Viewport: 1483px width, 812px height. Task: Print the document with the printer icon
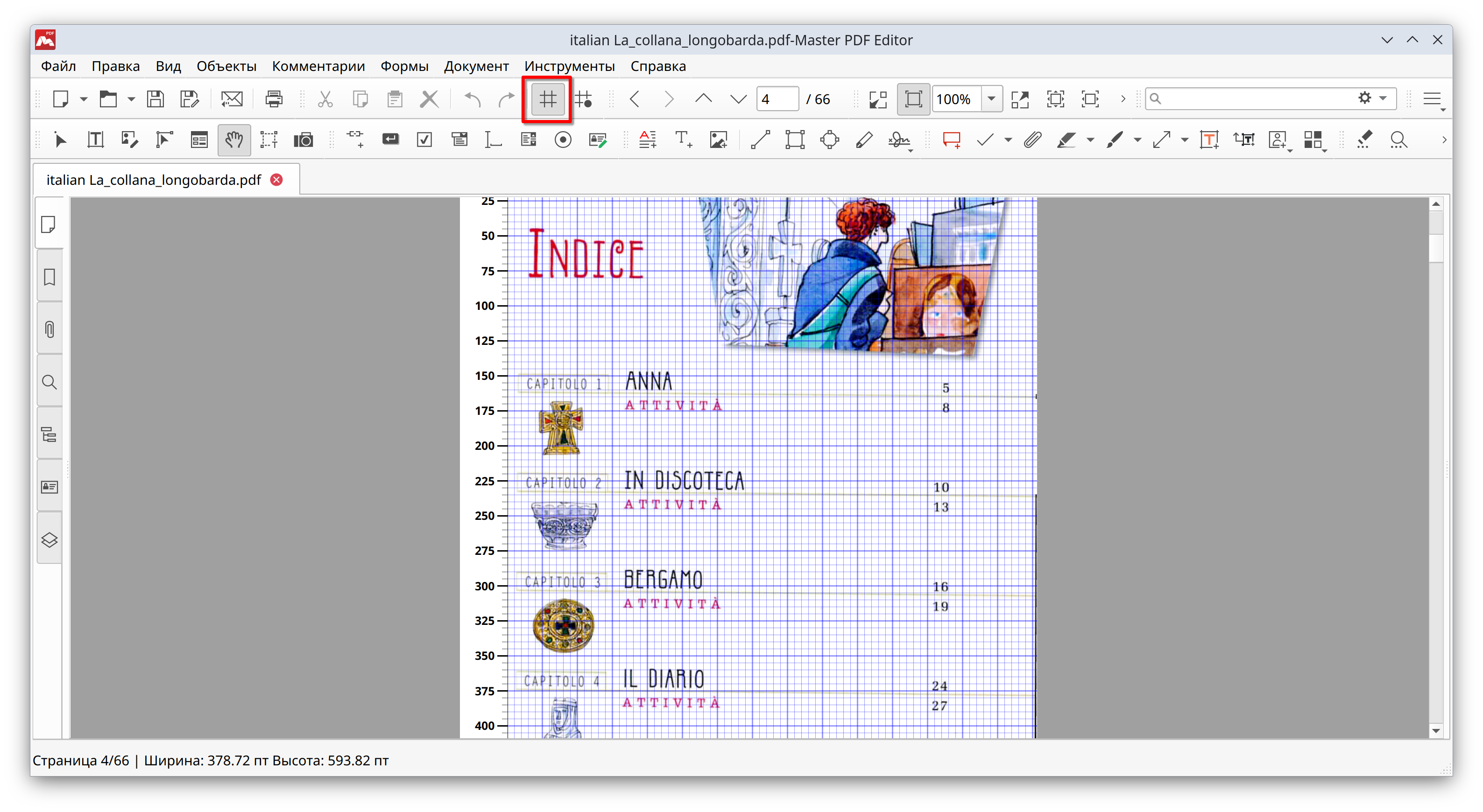pyautogui.click(x=274, y=99)
